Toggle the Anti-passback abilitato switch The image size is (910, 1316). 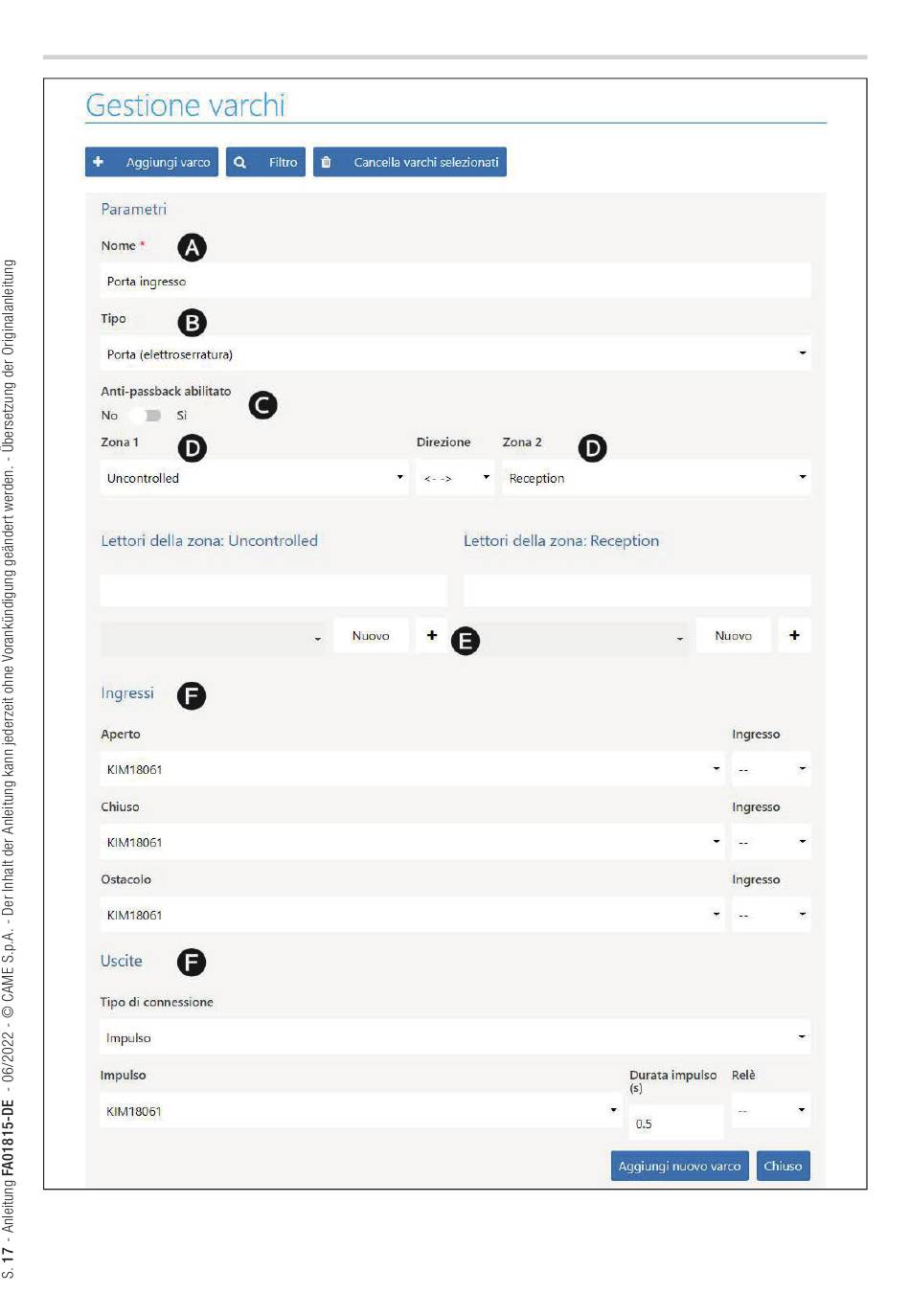tap(146, 415)
